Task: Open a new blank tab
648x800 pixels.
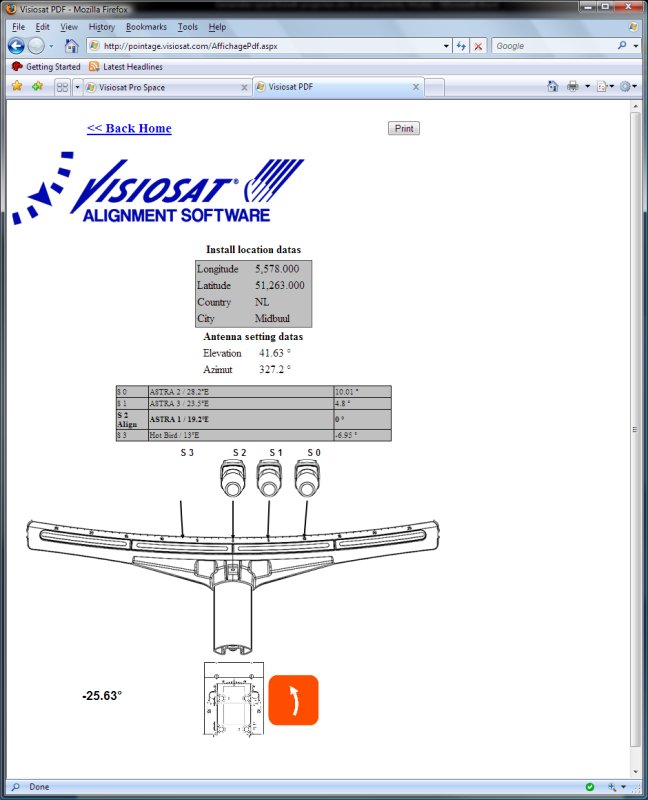Action: [434, 88]
